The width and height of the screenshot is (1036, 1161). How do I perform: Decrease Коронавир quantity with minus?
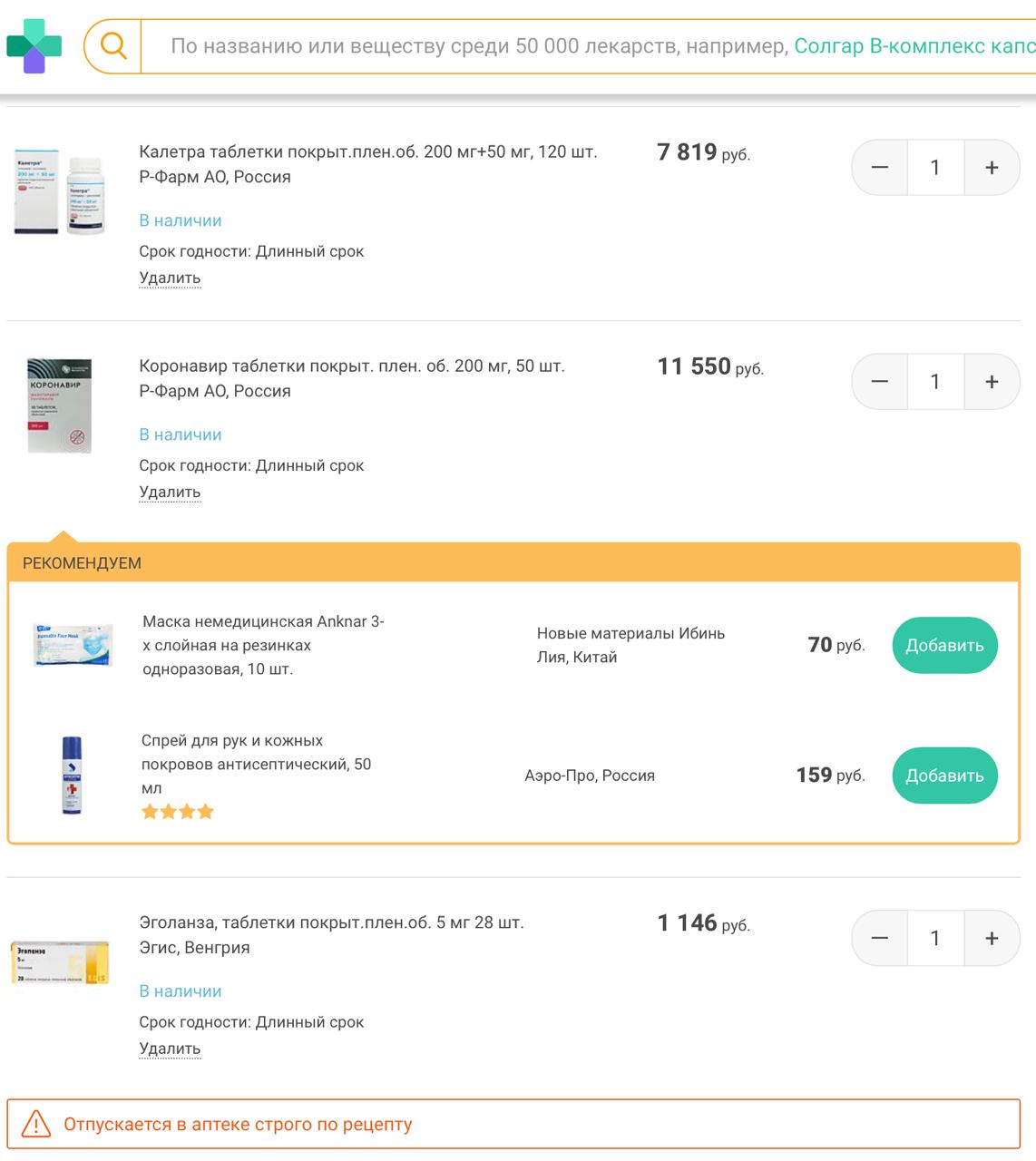880,382
